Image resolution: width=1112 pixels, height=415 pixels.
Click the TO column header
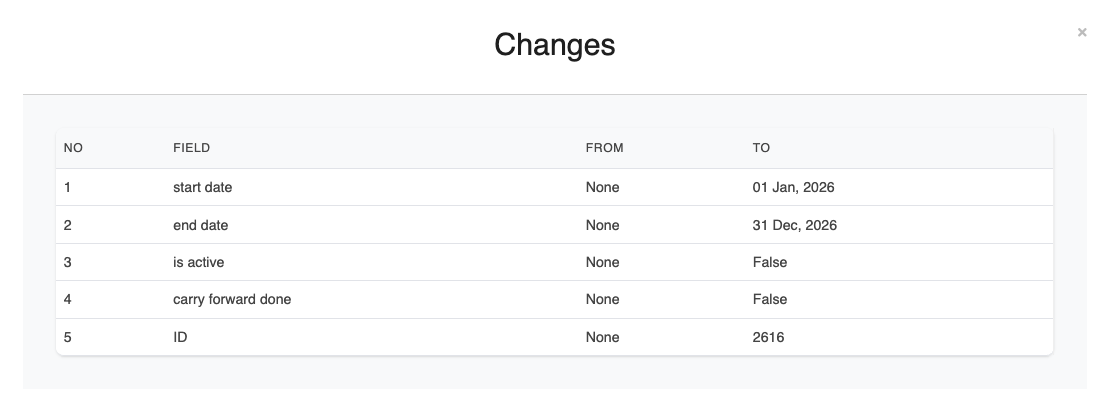coord(761,148)
